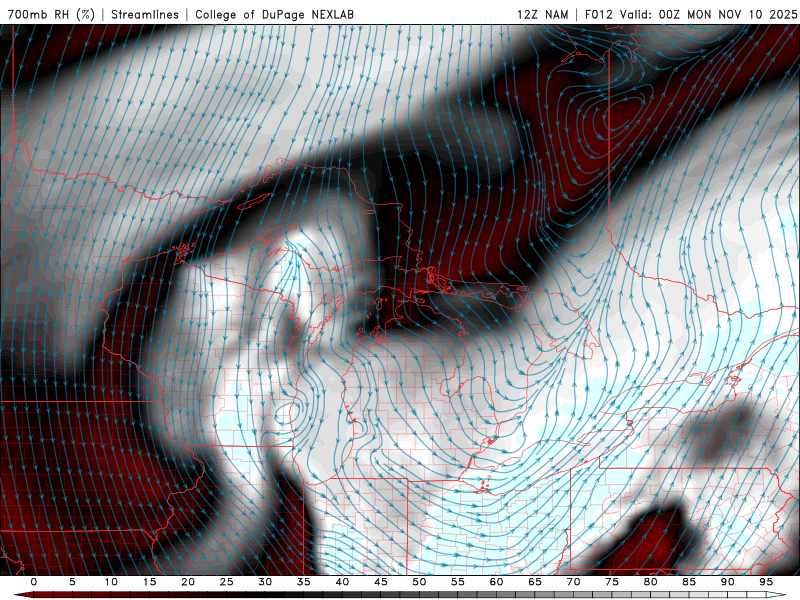Click the "700mb RH (%)" title text
This screenshot has height=600, width=800.
pyautogui.click(x=51, y=14)
